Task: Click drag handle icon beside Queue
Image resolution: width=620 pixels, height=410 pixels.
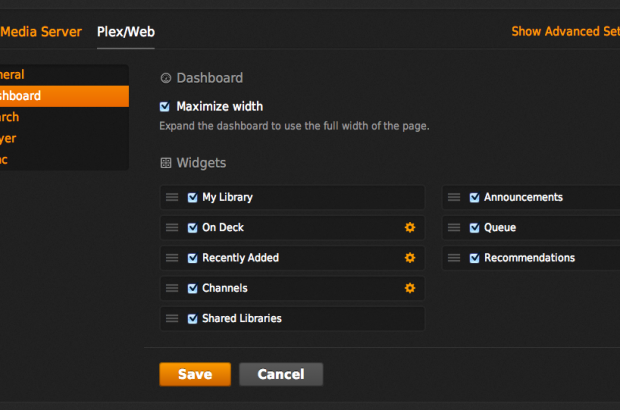Action: click(454, 228)
